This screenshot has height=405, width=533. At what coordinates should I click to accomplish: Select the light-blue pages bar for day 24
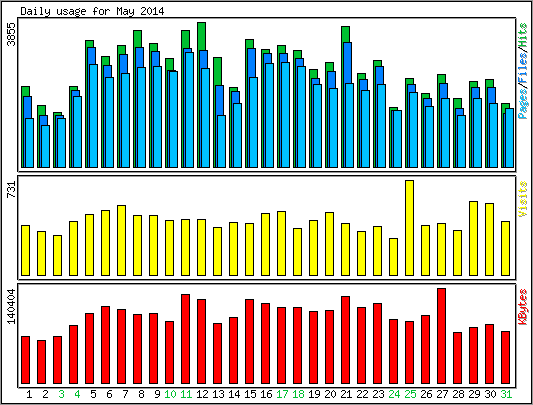397,139
